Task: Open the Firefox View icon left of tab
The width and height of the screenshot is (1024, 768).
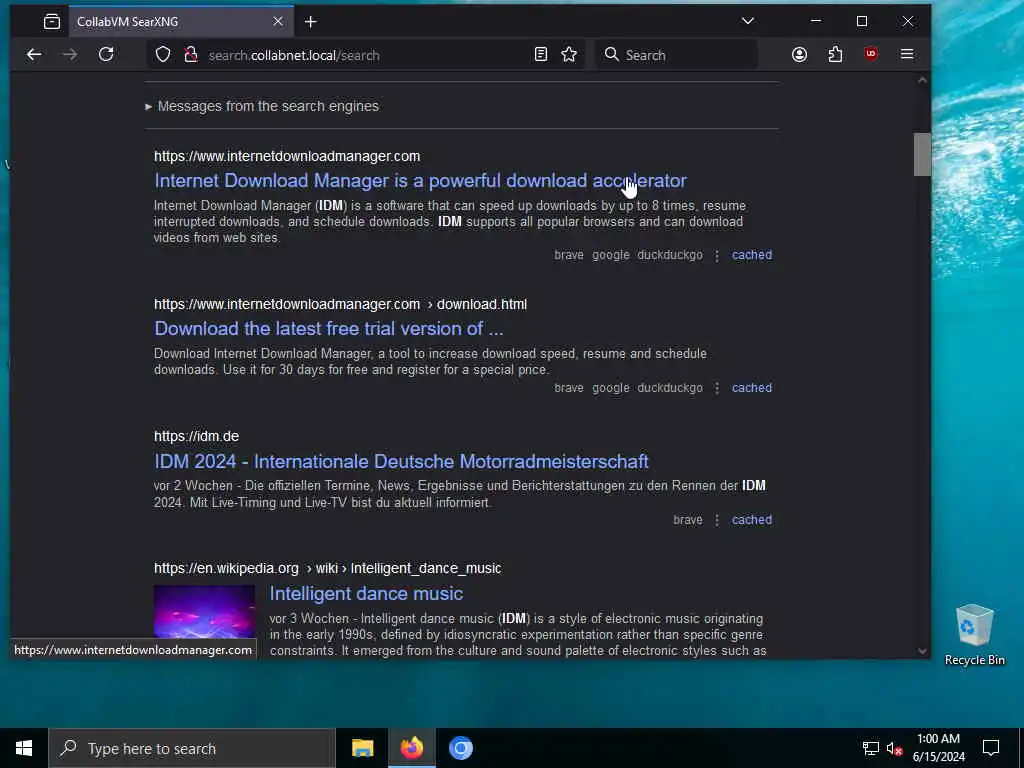Action: pyautogui.click(x=52, y=22)
